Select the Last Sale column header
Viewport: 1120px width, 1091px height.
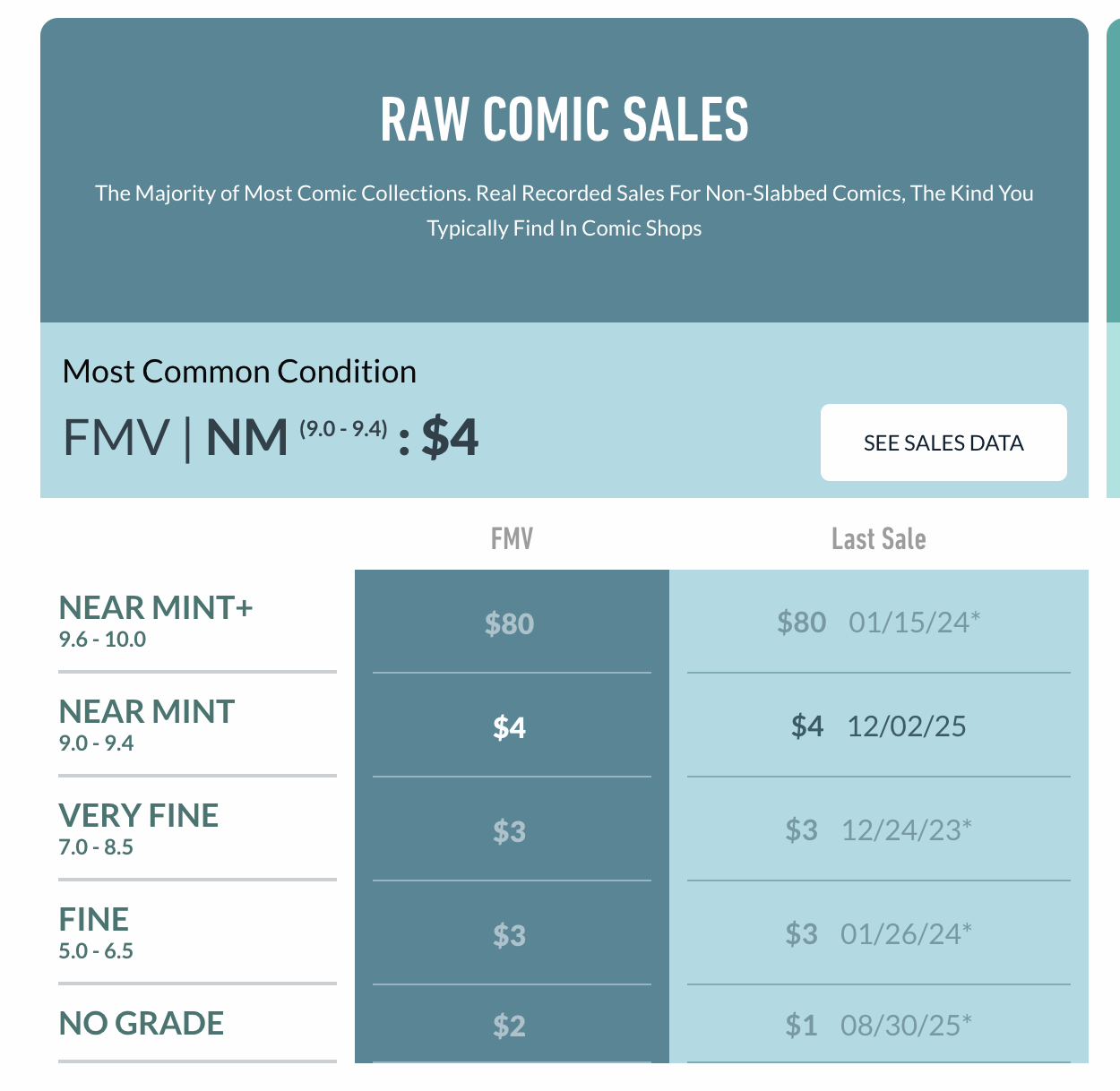878,539
